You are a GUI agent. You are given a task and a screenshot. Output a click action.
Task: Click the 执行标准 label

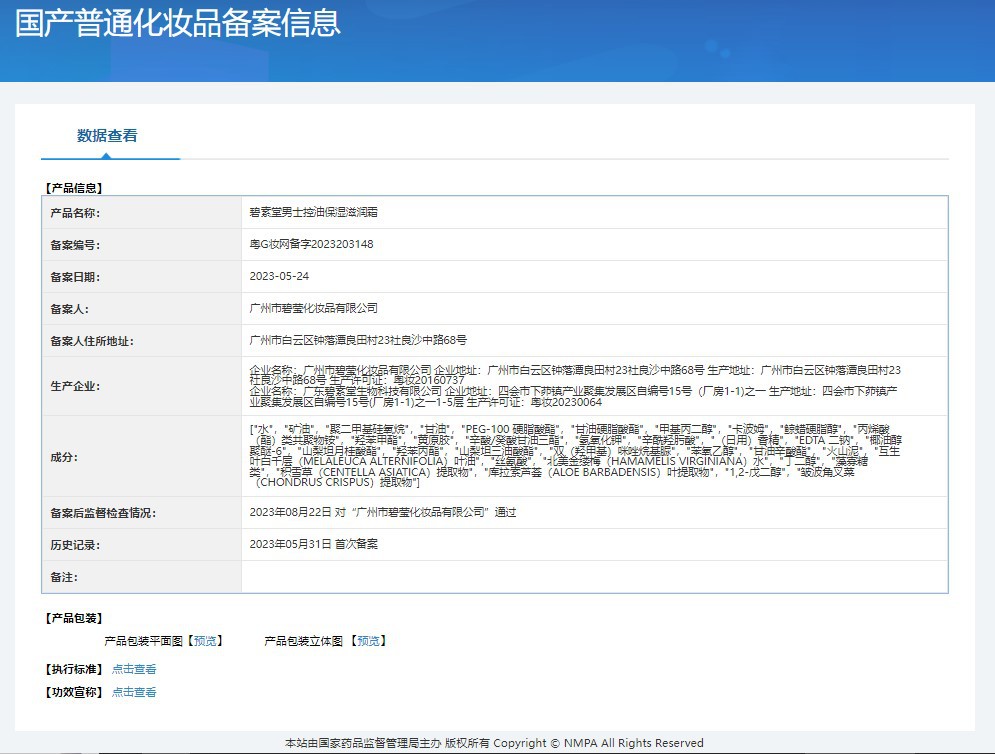tap(74, 669)
